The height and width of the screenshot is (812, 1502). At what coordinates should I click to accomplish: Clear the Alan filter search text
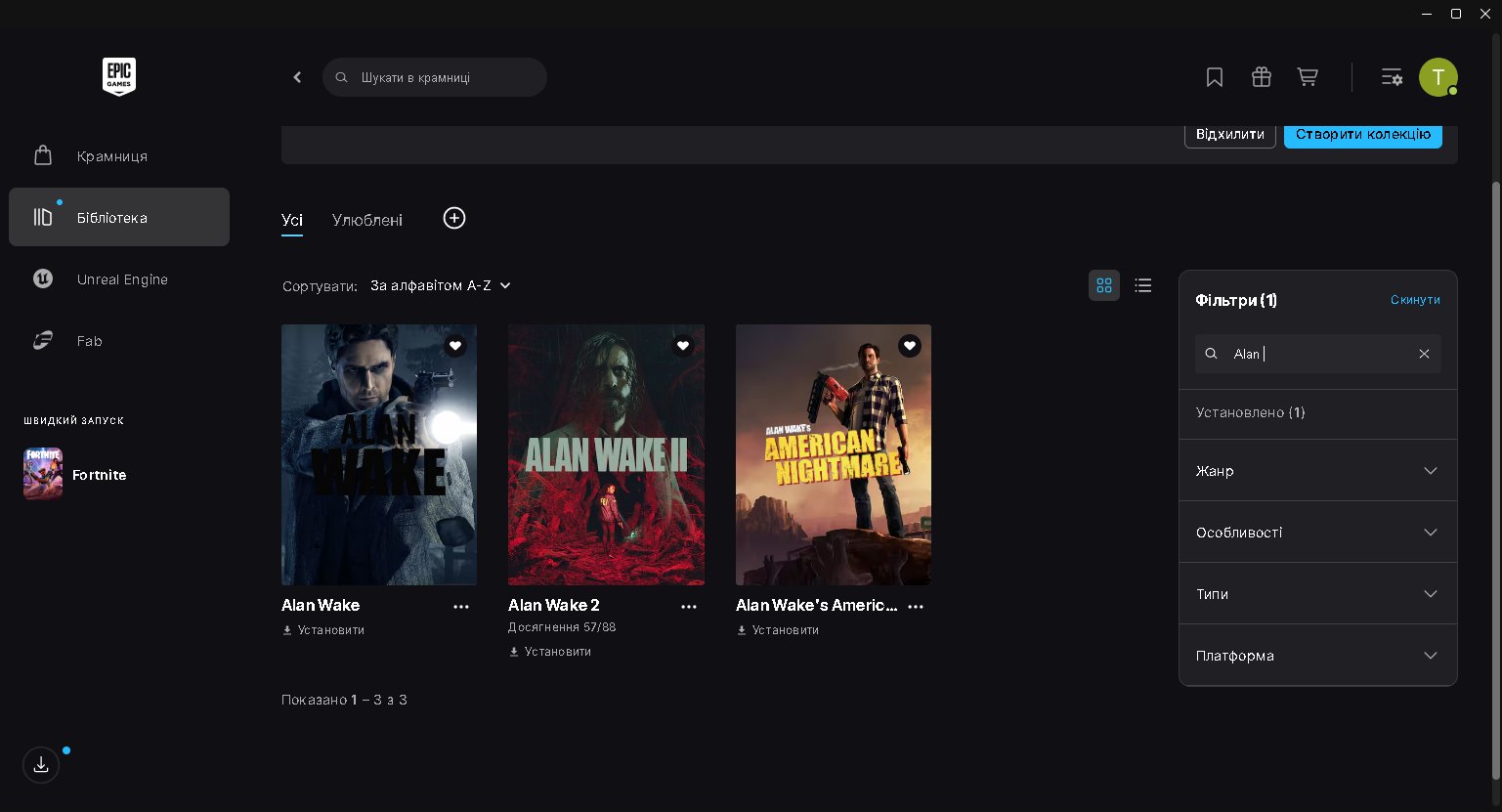click(x=1424, y=354)
